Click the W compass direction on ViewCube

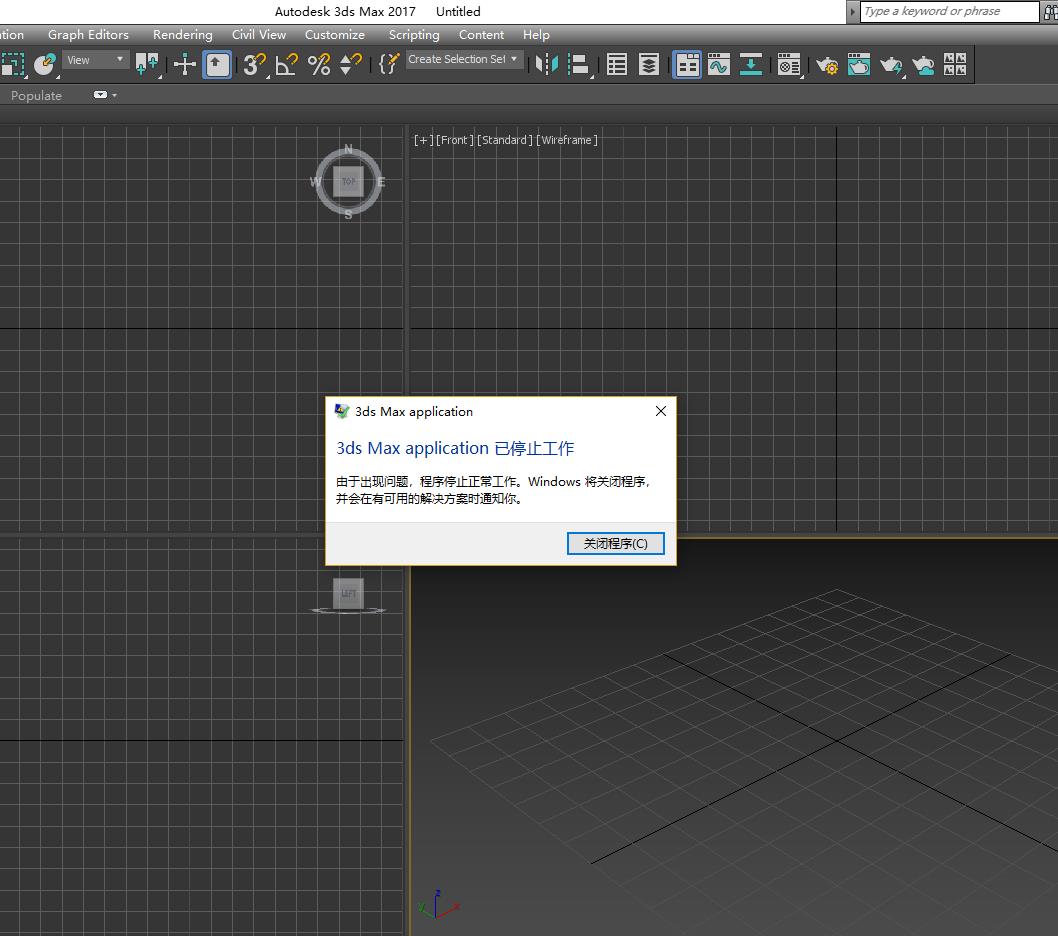tap(315, 182)
